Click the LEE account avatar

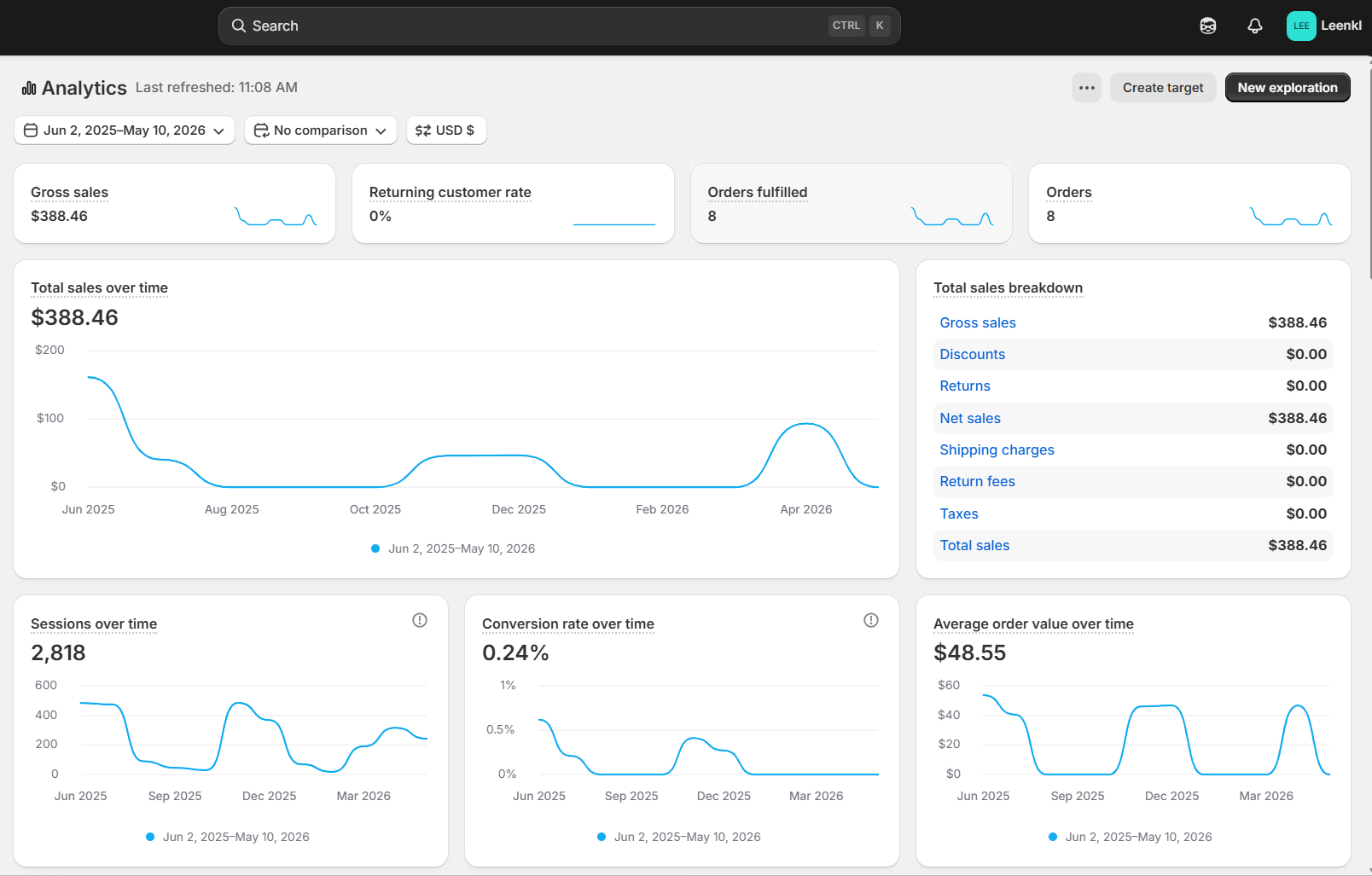point(1301,26)
